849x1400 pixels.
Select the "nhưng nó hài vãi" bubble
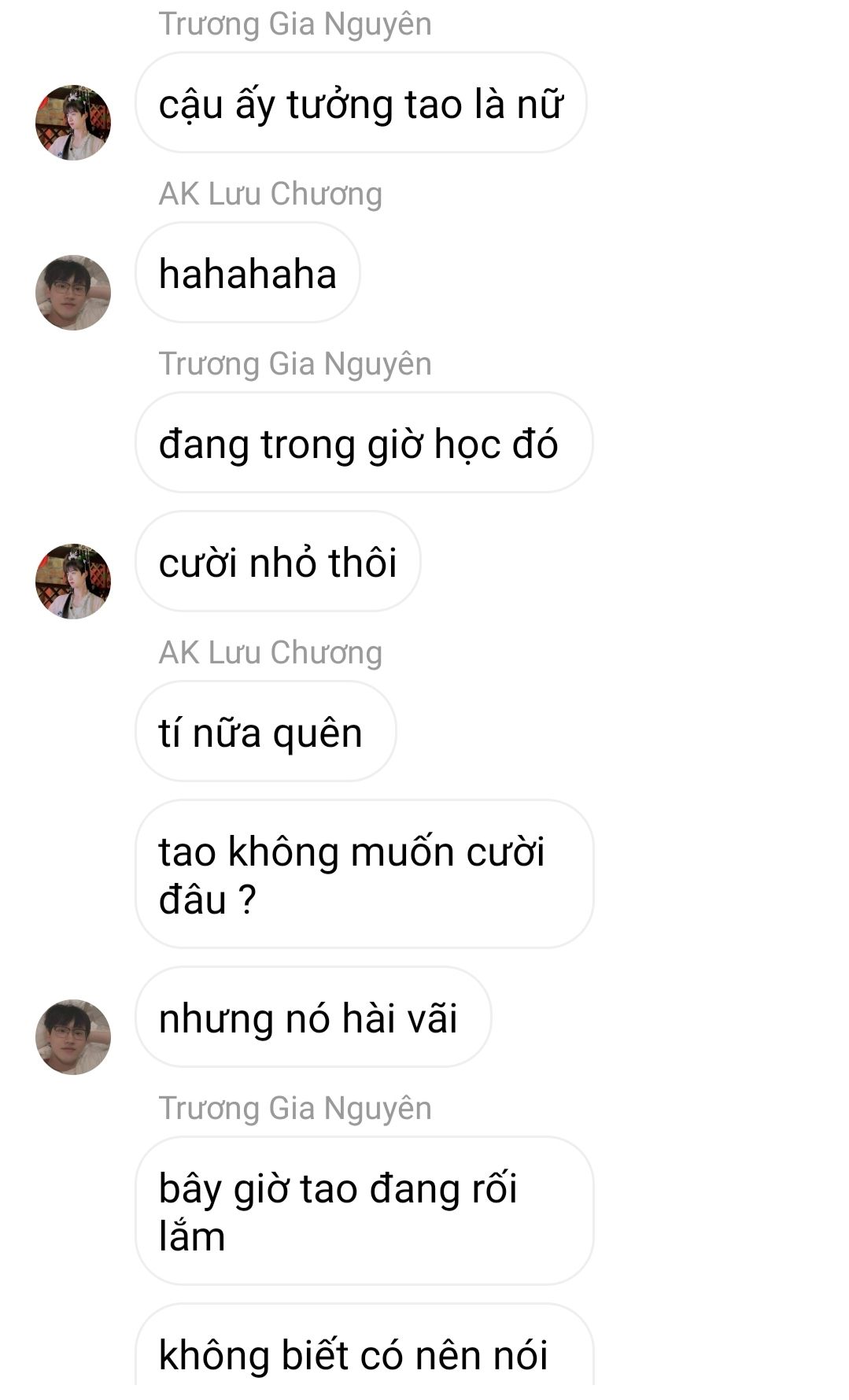tap(313, 1018)
